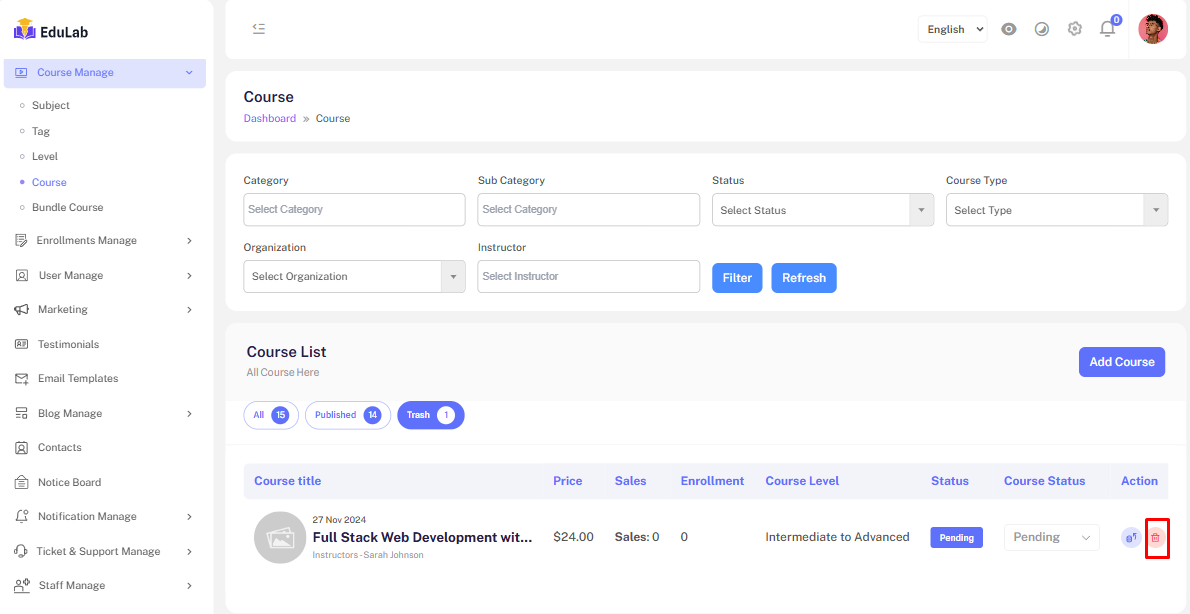Click the sidebar collapse icon
1190x614 pixels.
coord(259,29)
